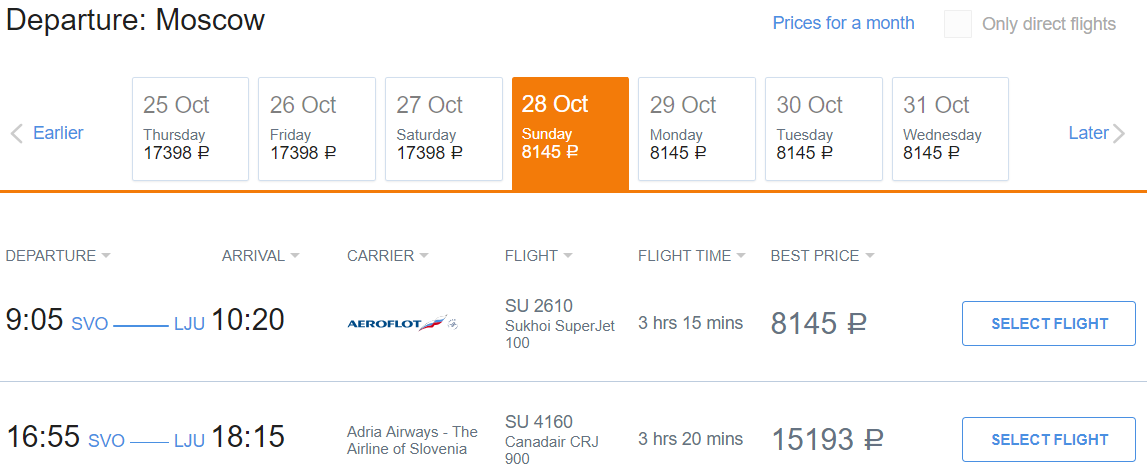
Task: Sort by Carrier column arrow
Action: tap(424, 256)
